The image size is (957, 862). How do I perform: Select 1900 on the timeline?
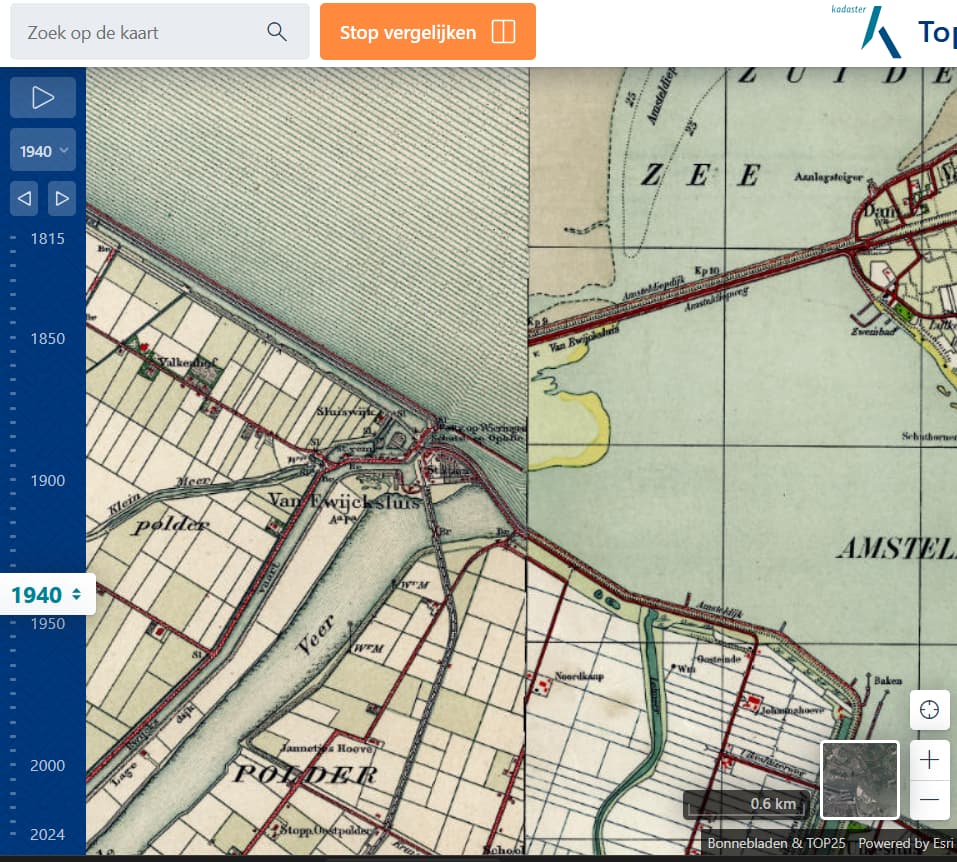[47, 480]
